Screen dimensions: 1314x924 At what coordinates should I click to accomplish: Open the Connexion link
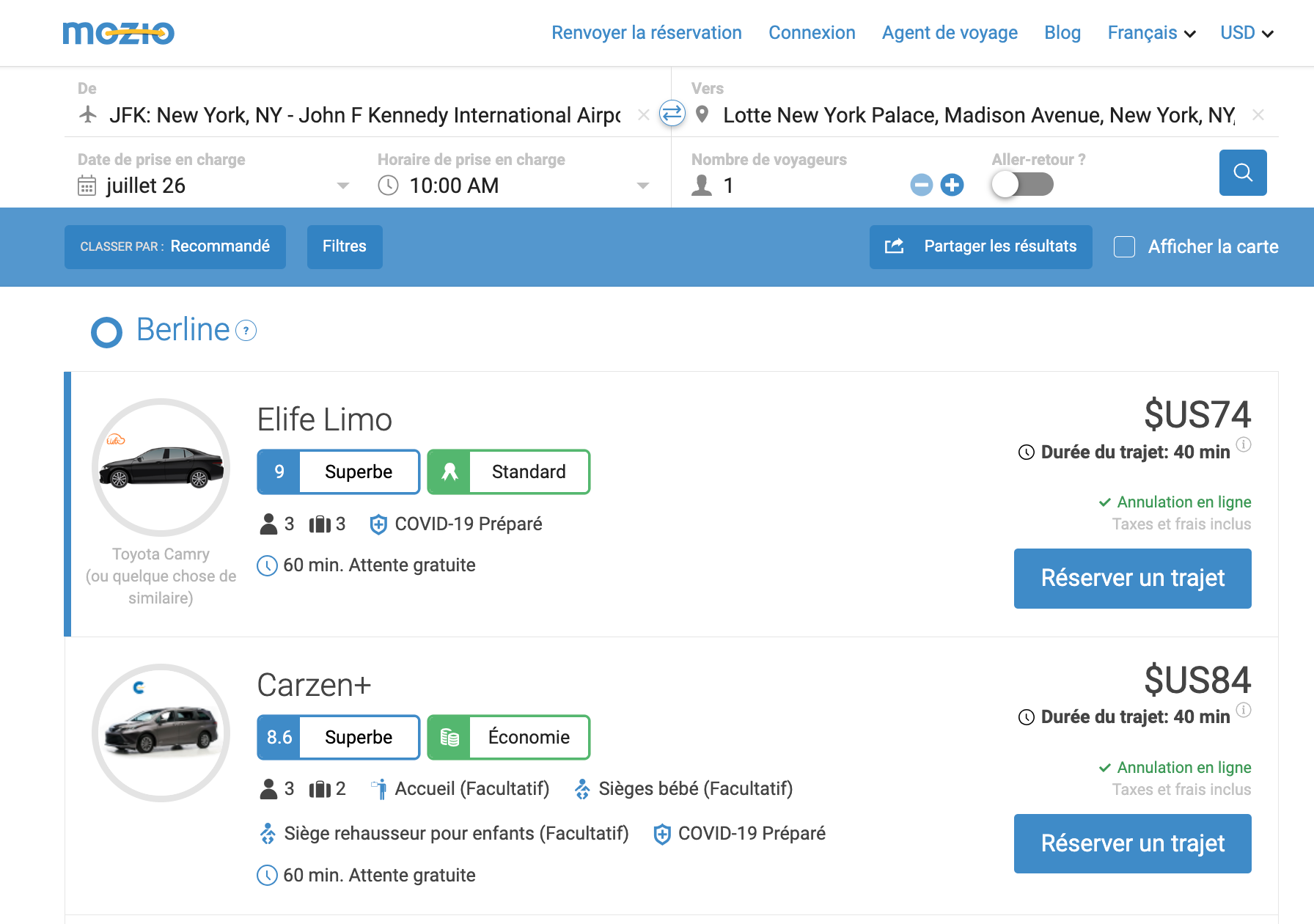(x=812, y=33)
